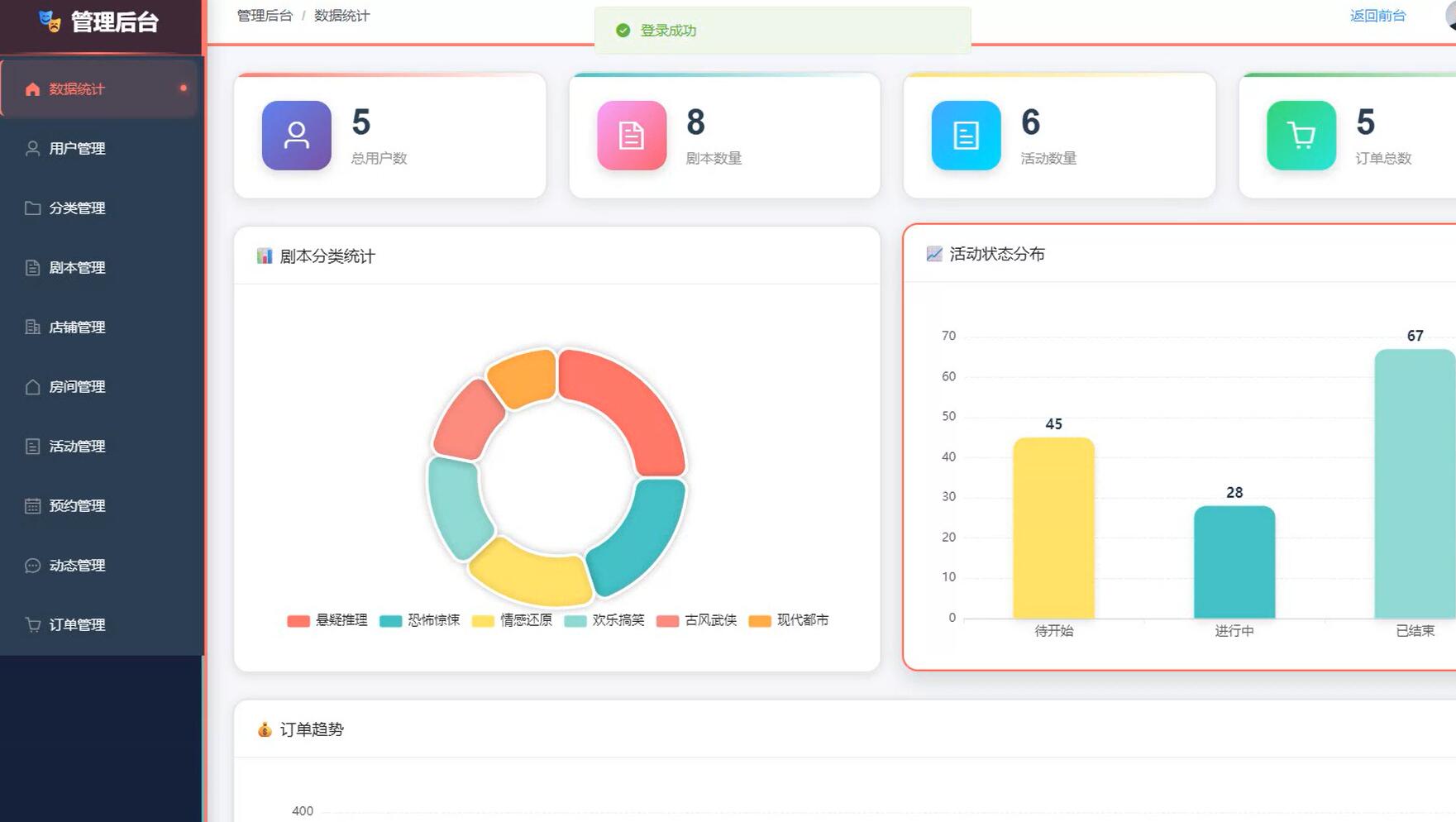The width and height of the screenshot is (1456, 822).
Task: Click the pink document icon on 剧本数量 card
Action: [632, 136]
